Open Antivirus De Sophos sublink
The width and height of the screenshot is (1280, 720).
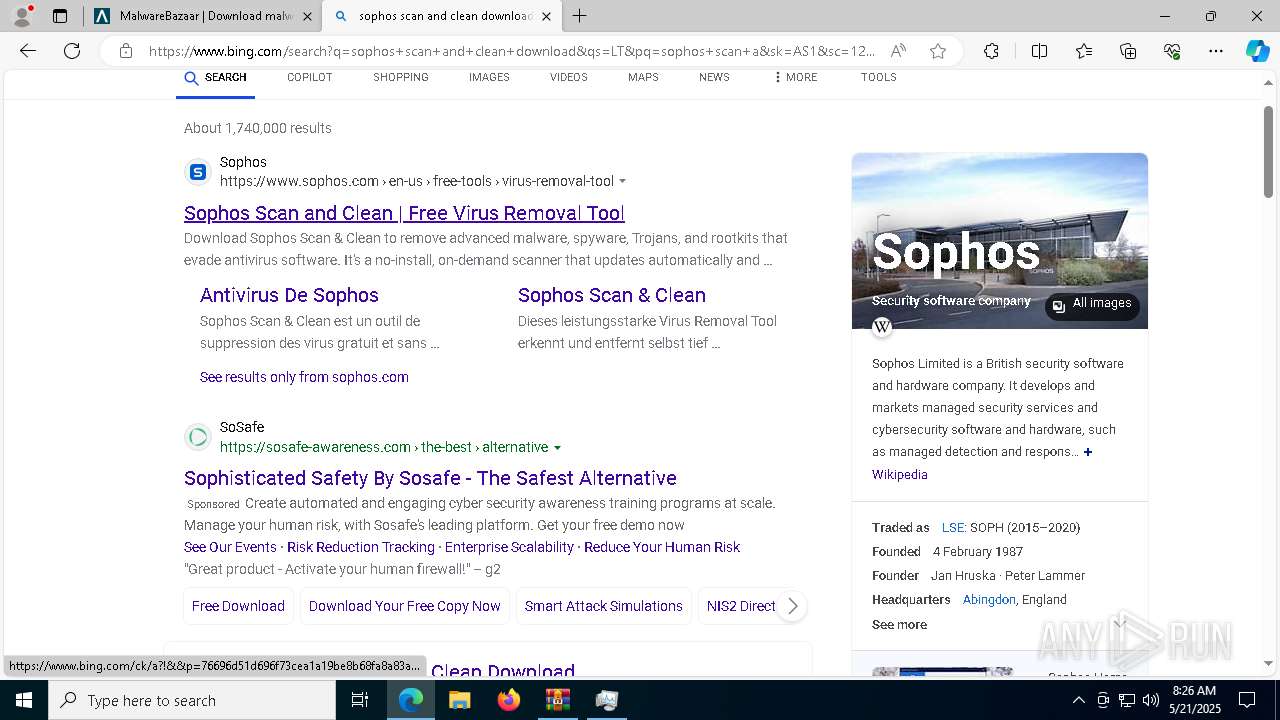(289, 295)
